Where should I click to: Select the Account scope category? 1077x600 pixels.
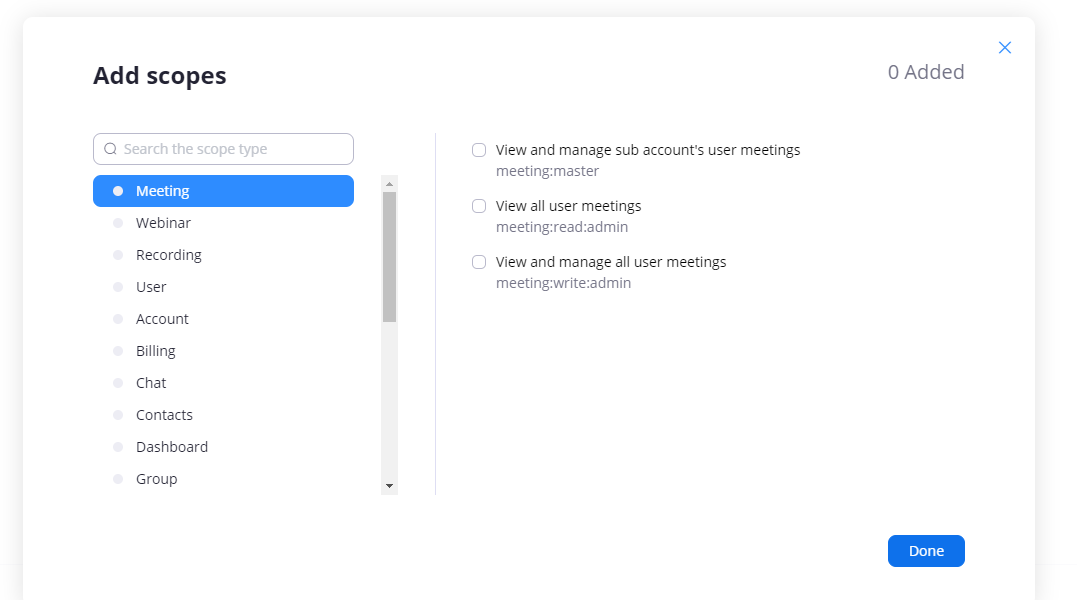[162, 319]
